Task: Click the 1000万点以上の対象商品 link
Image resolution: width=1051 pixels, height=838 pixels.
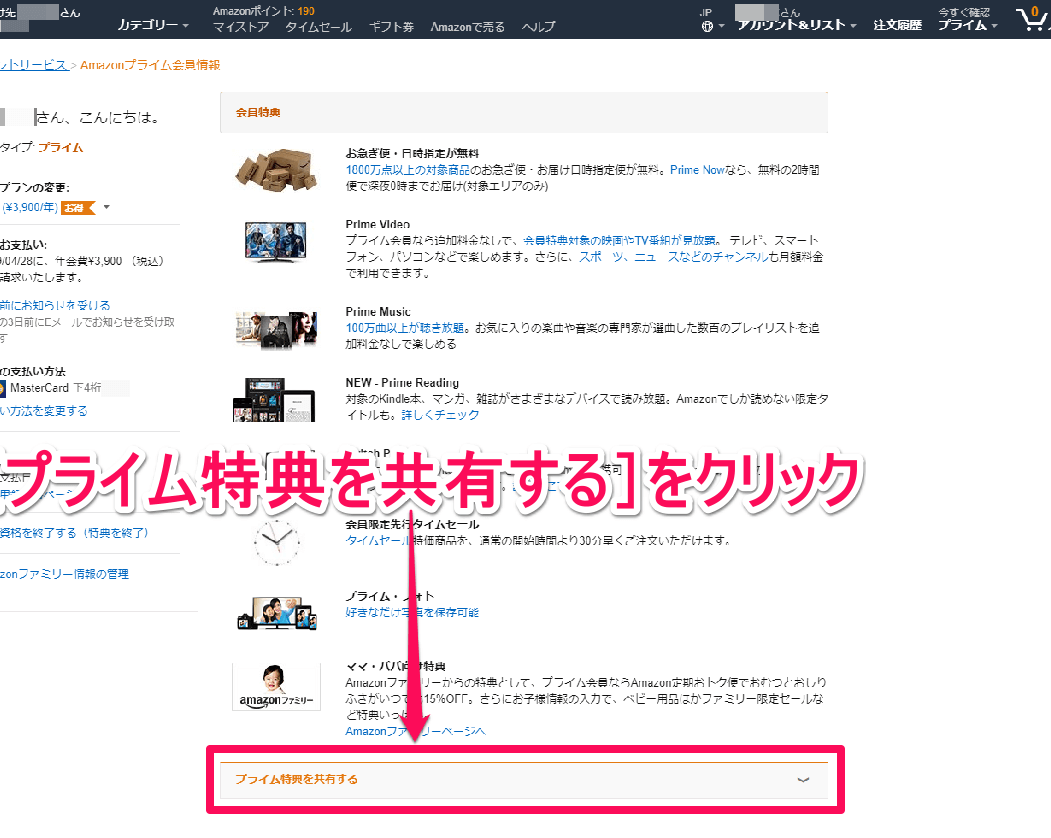Action: (408, 170)
